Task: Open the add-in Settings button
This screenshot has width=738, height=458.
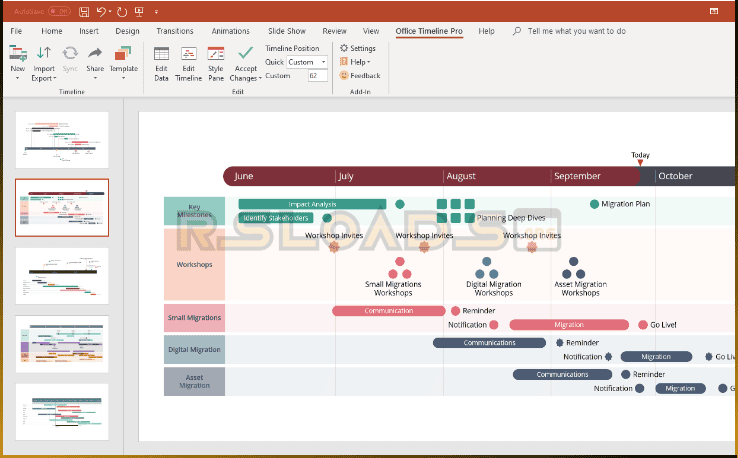Action: click(x=358, y=48)
